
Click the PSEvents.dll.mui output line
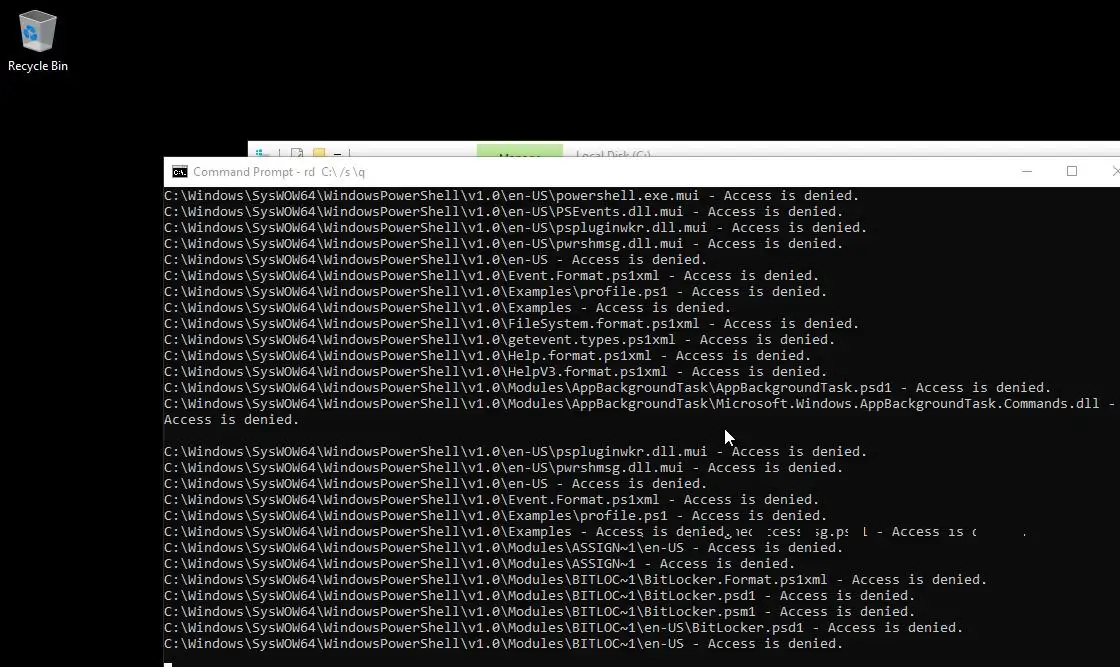504,211
